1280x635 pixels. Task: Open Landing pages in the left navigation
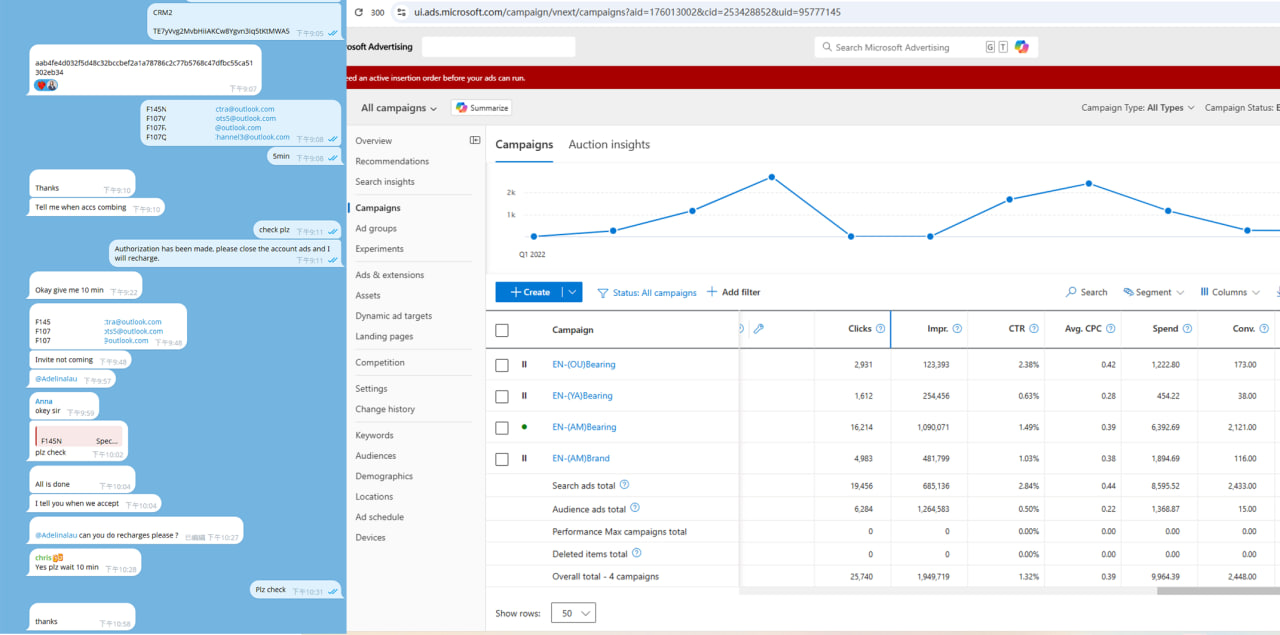click(384, 337)
